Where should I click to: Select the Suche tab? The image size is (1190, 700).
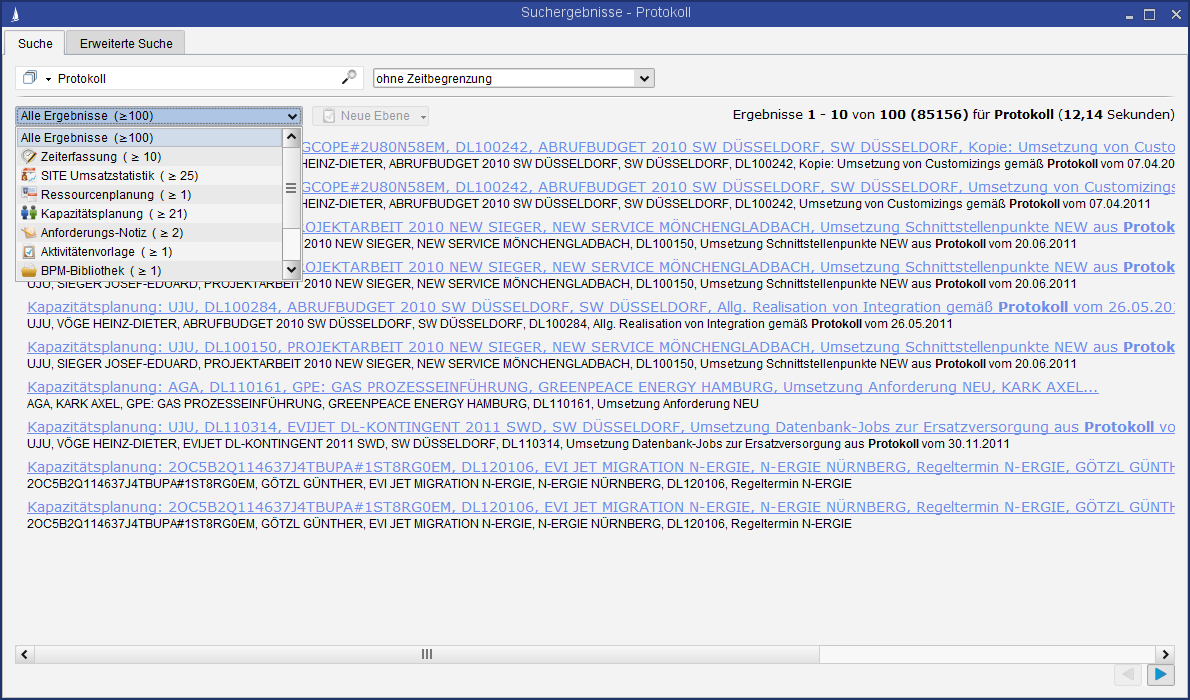[35, 43]
